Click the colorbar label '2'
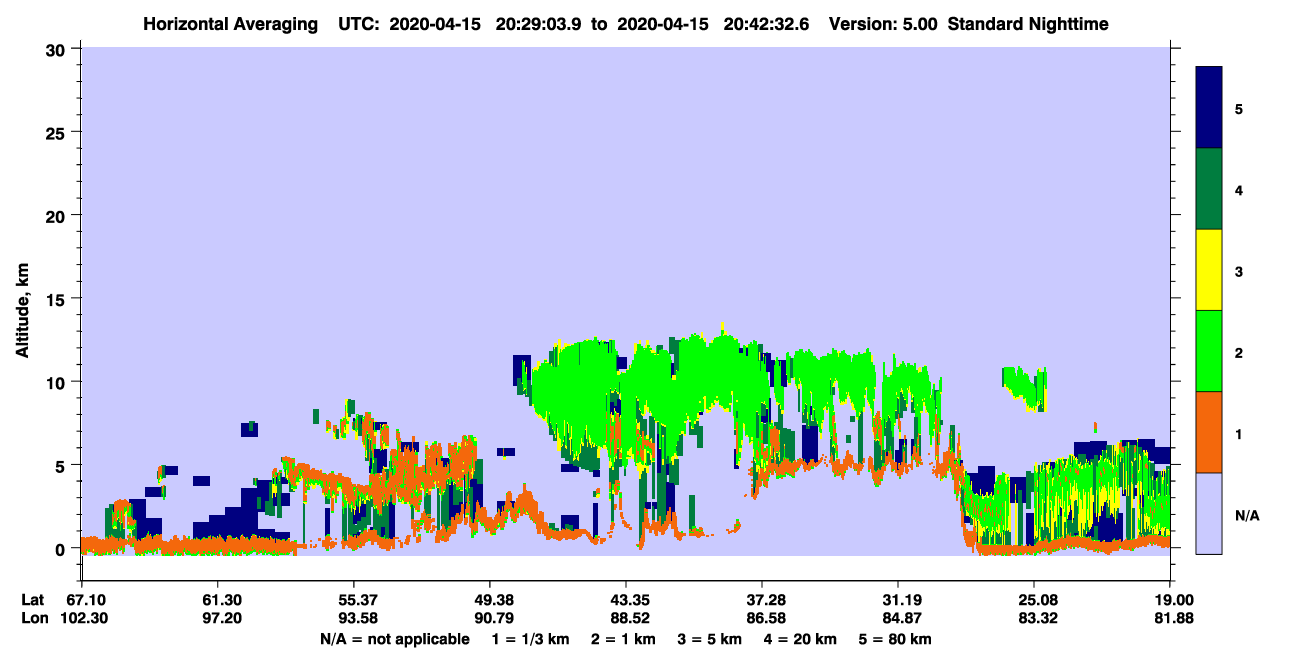 [1239, 352]
